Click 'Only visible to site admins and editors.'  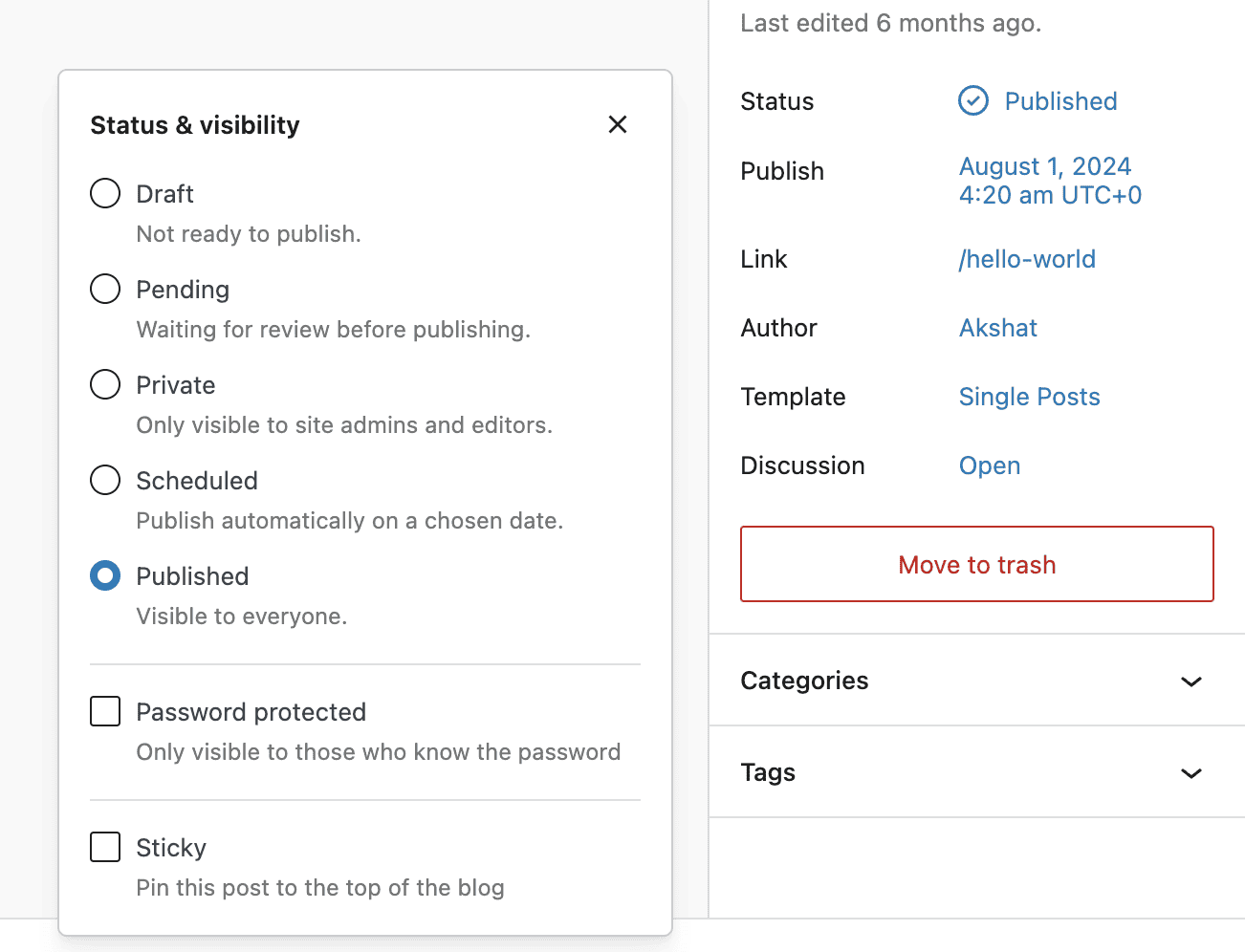(344, 425)
